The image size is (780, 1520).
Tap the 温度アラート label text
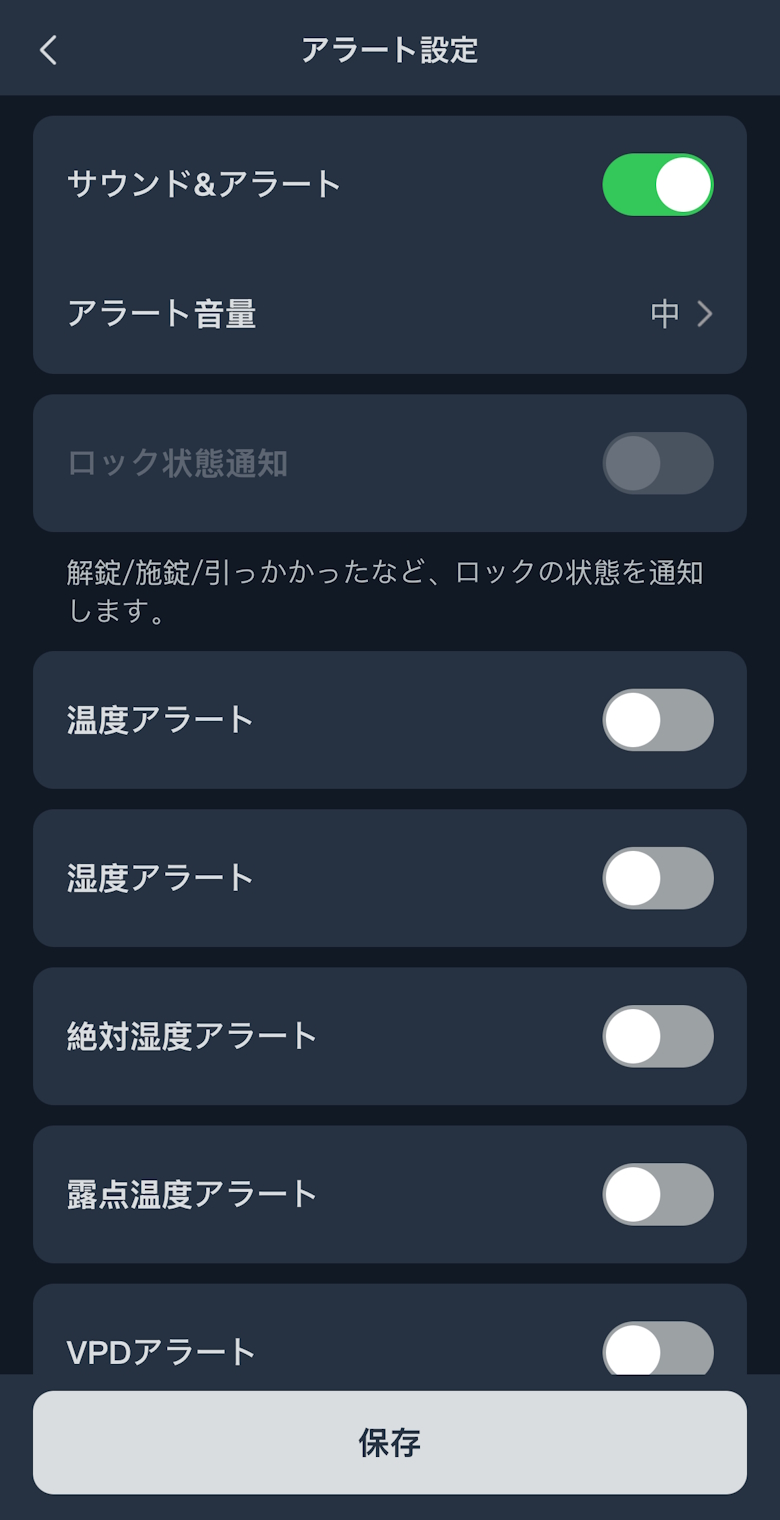pyautogui.click(x=160, y=720)
